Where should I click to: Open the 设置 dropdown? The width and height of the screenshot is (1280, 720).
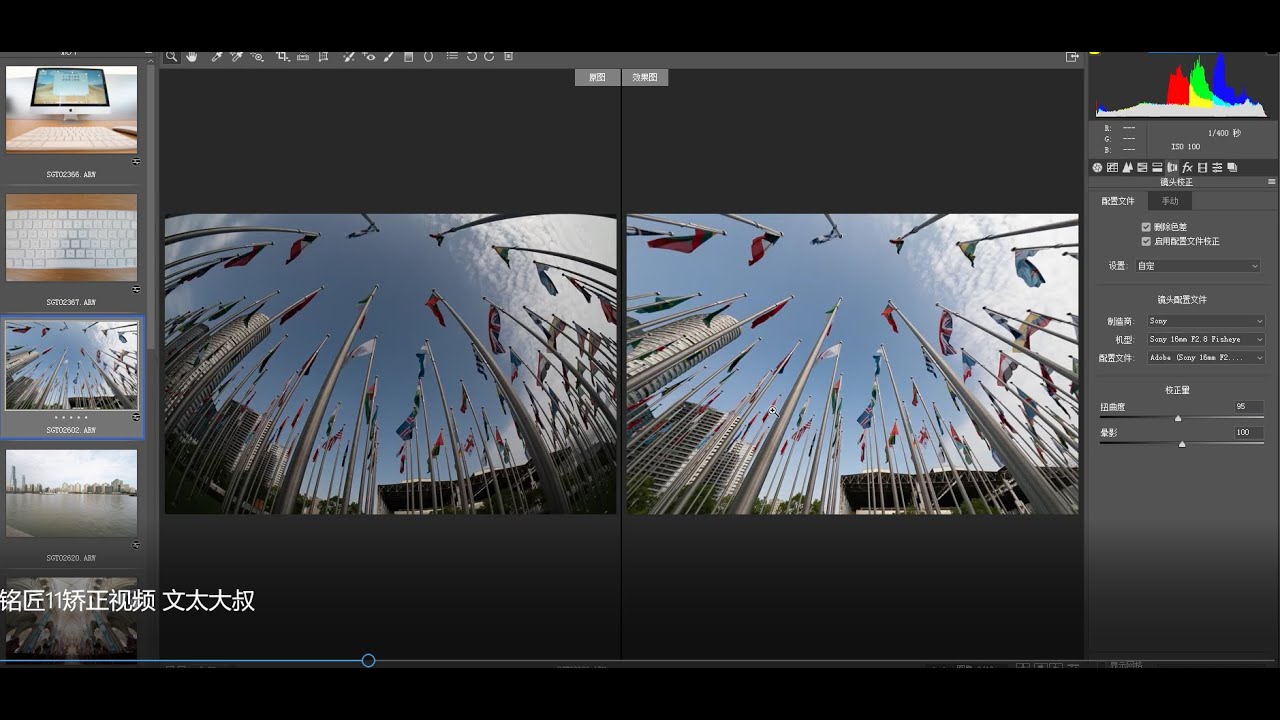click(1198, 266)
